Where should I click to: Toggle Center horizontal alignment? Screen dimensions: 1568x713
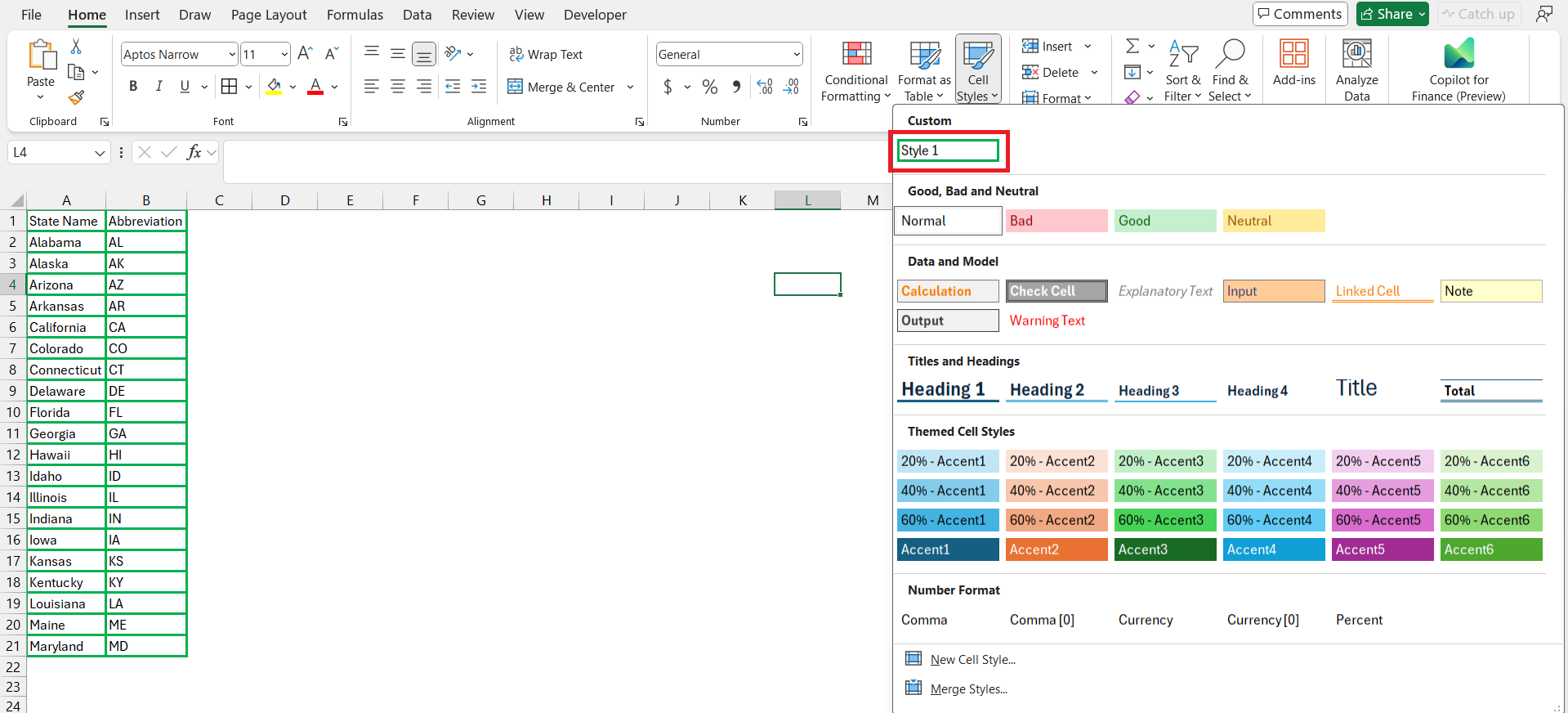(397, 86)
